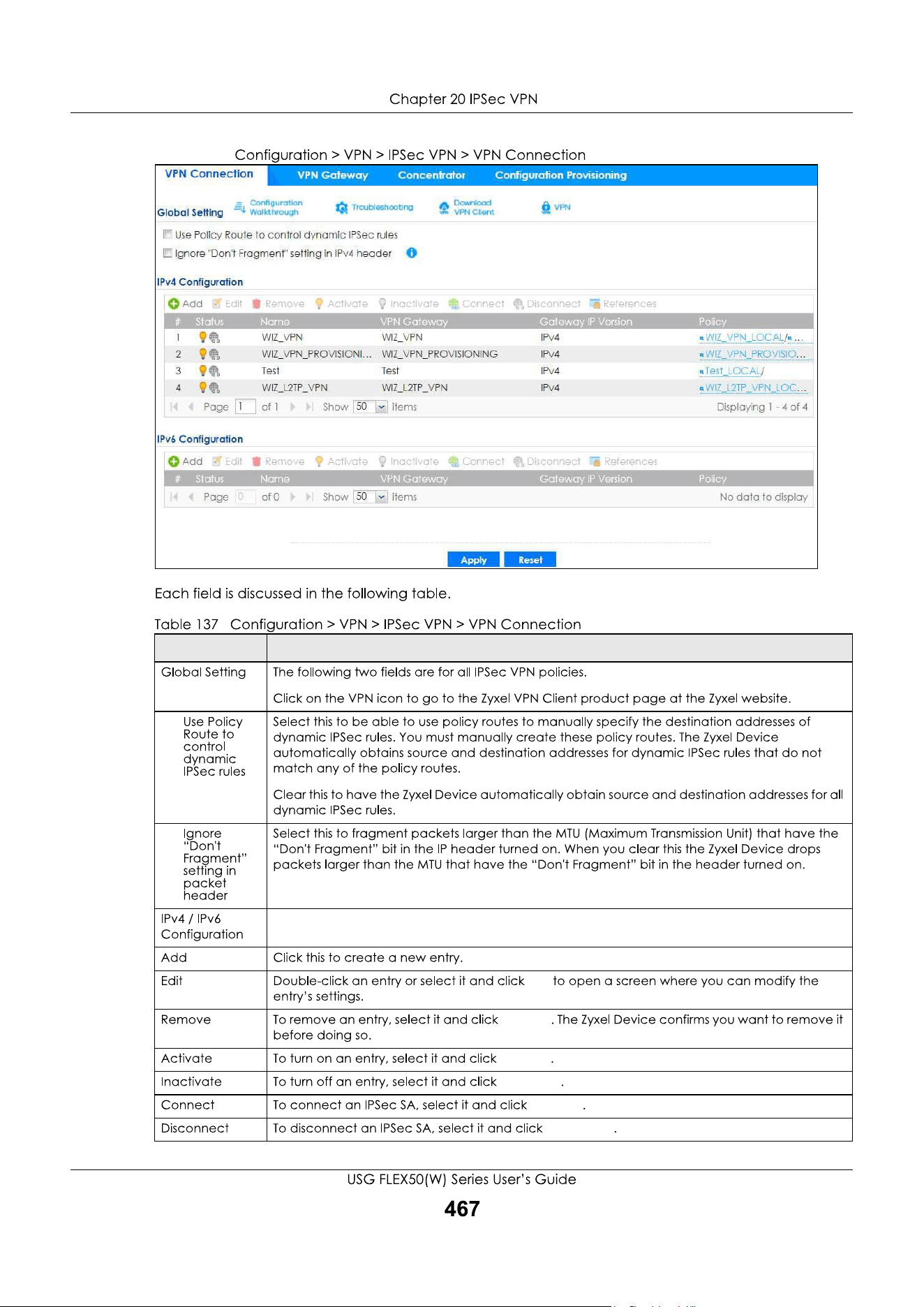Add a new IPv6 configuration entry
This screenshot has width=924, height=1307.
point(186,461)
